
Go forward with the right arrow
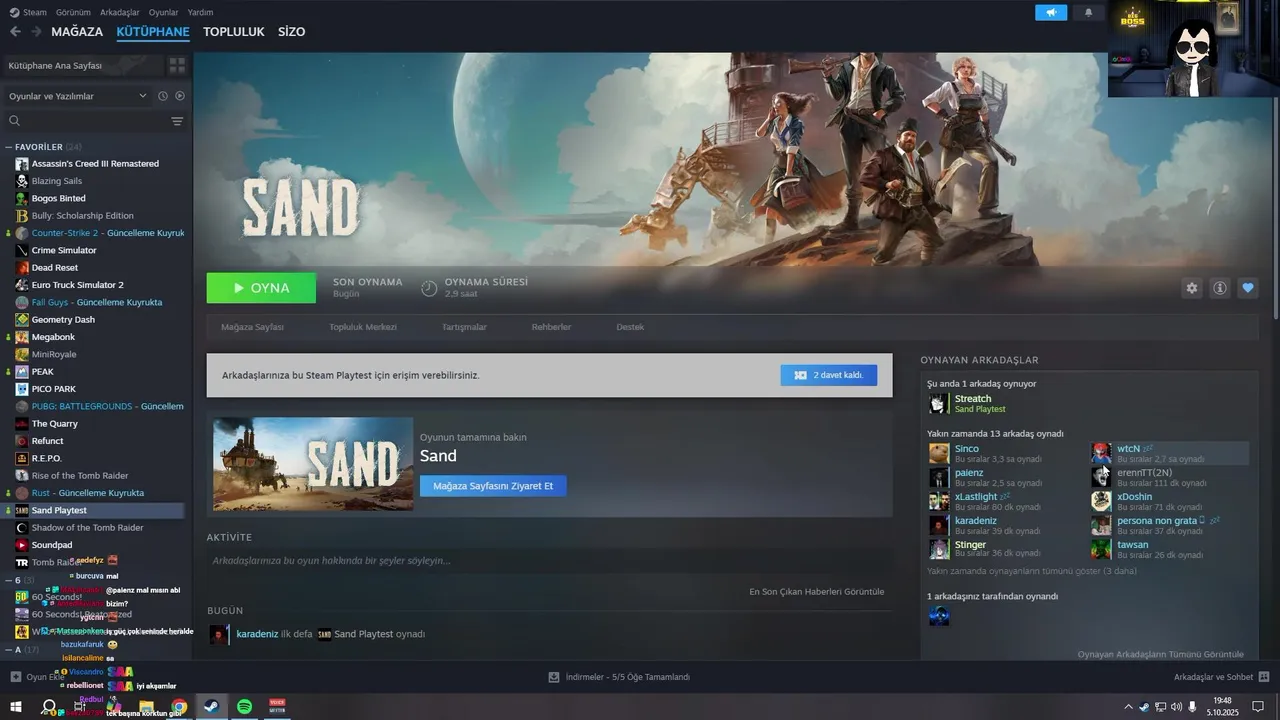(x=36, y=32)
